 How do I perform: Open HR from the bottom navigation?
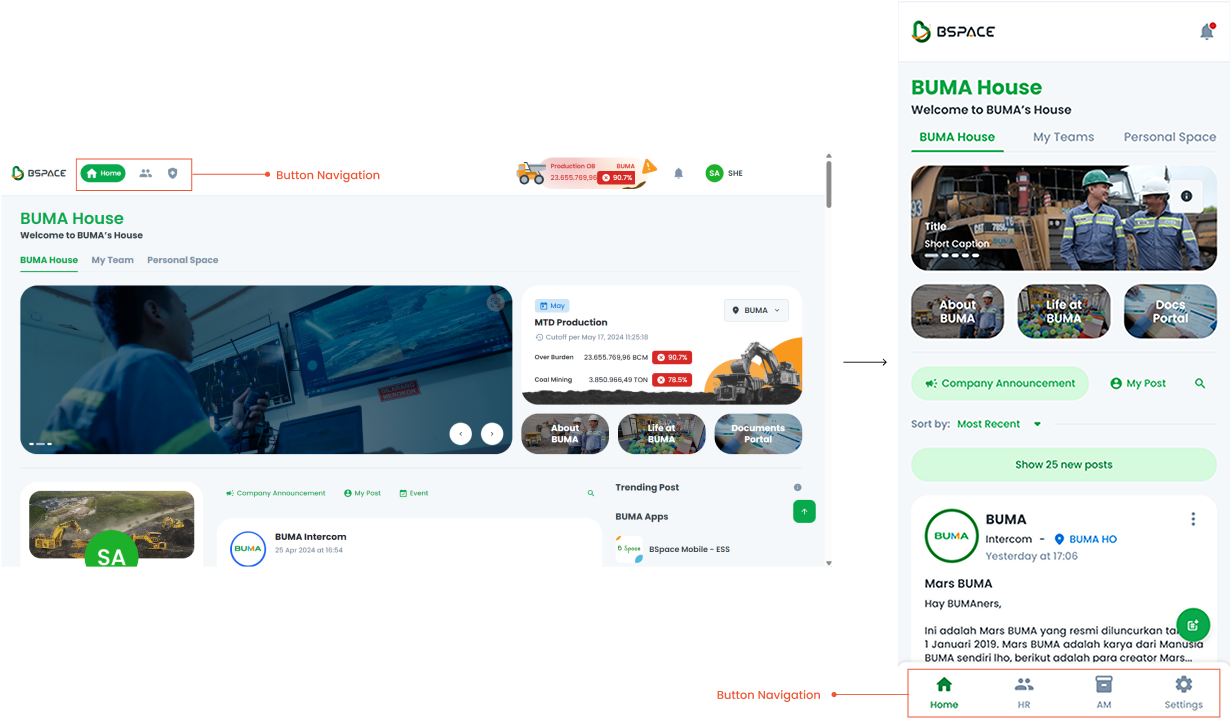tap(1023, 692)
